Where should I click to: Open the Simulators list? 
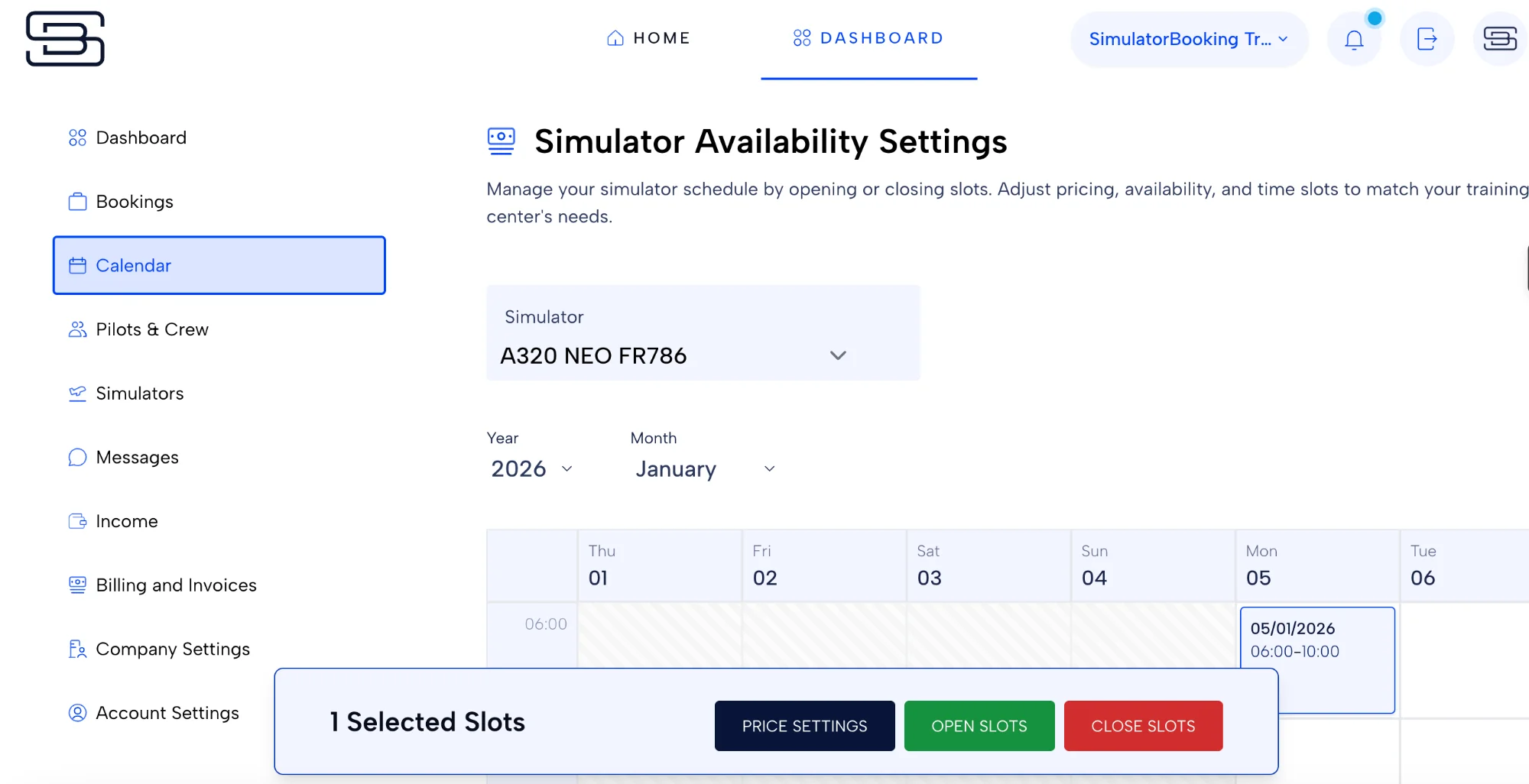coord(138,393)
